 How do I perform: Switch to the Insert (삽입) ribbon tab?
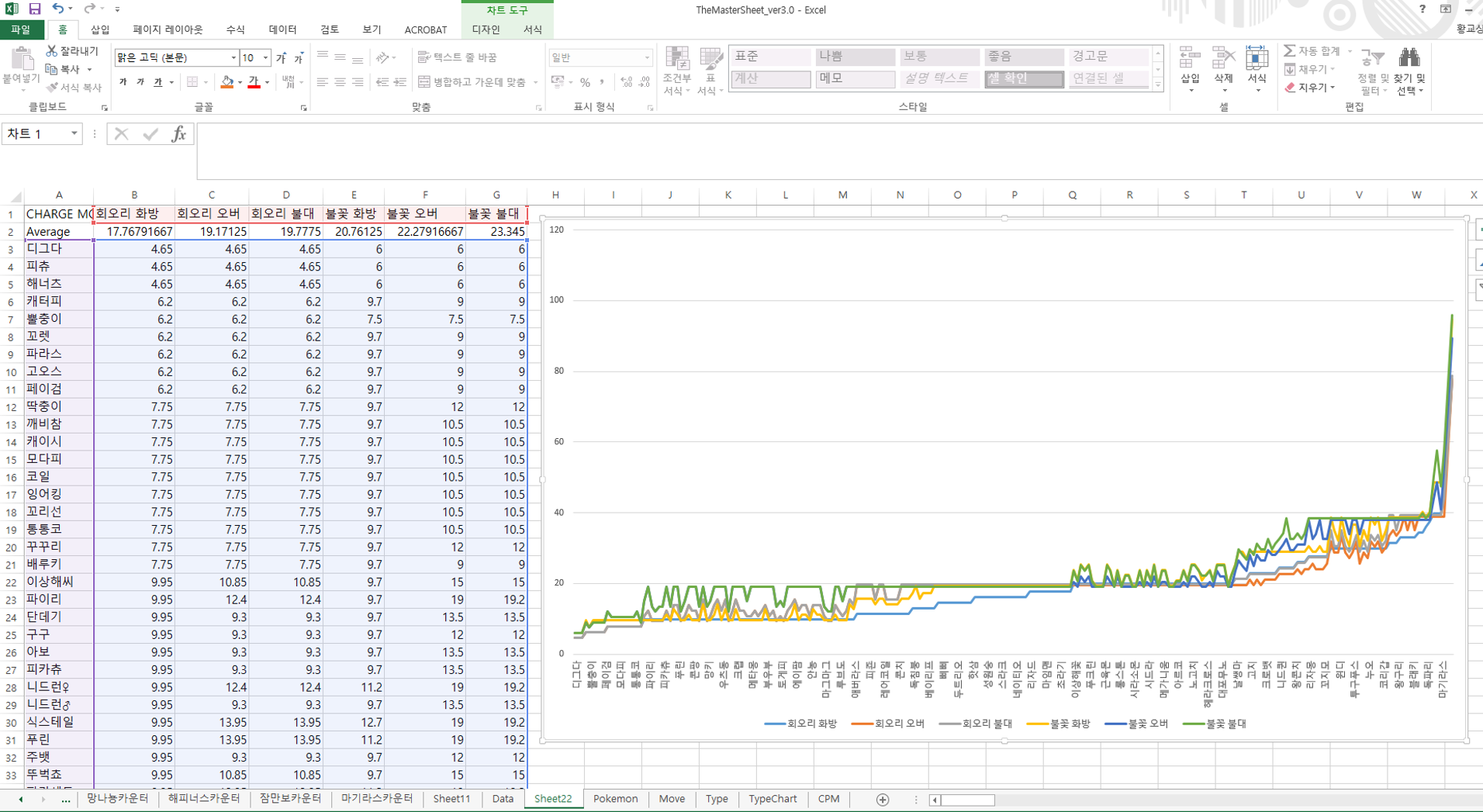tap(100, 29)
